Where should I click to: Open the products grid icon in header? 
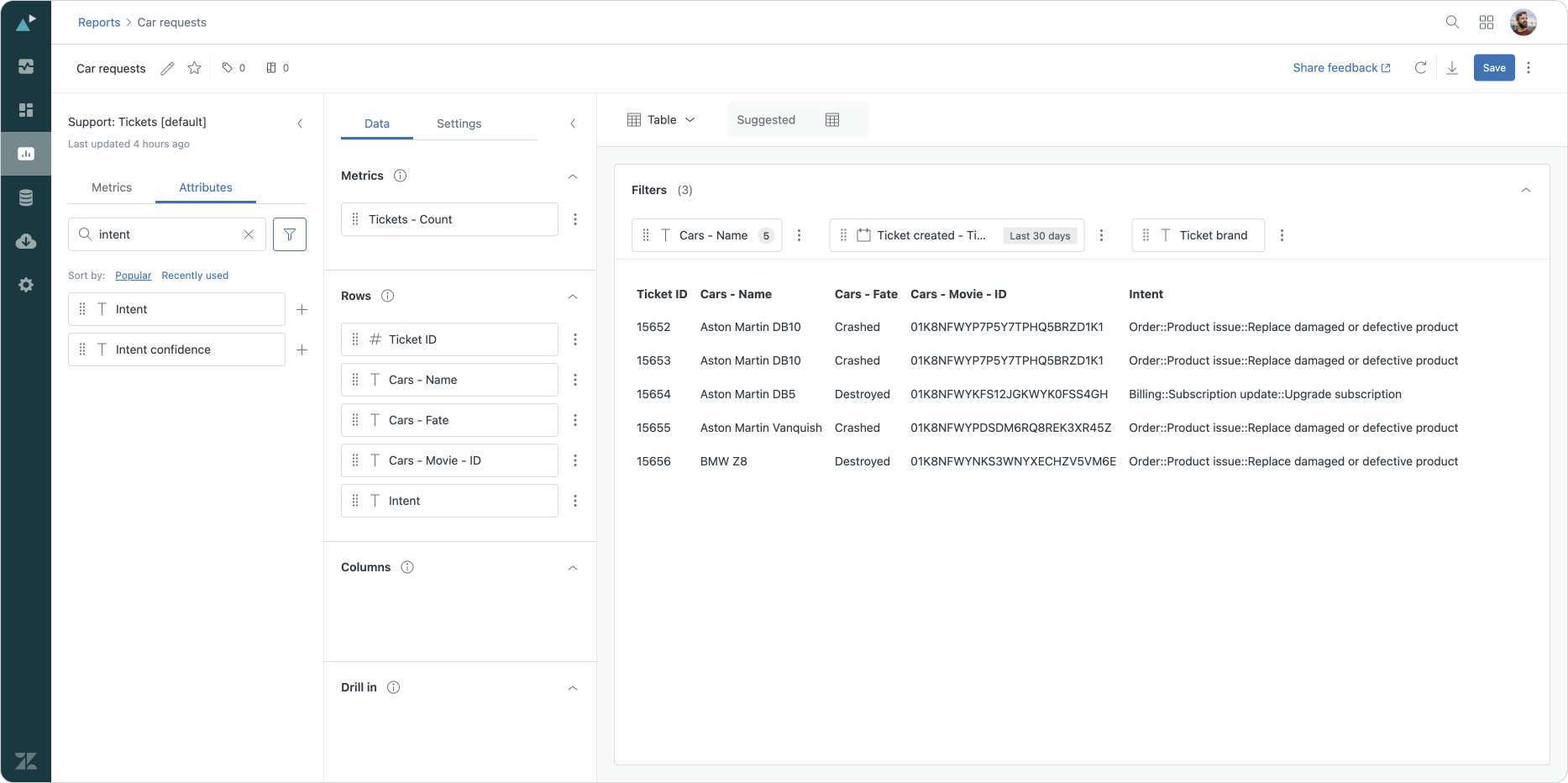[x=1487, y=23]
